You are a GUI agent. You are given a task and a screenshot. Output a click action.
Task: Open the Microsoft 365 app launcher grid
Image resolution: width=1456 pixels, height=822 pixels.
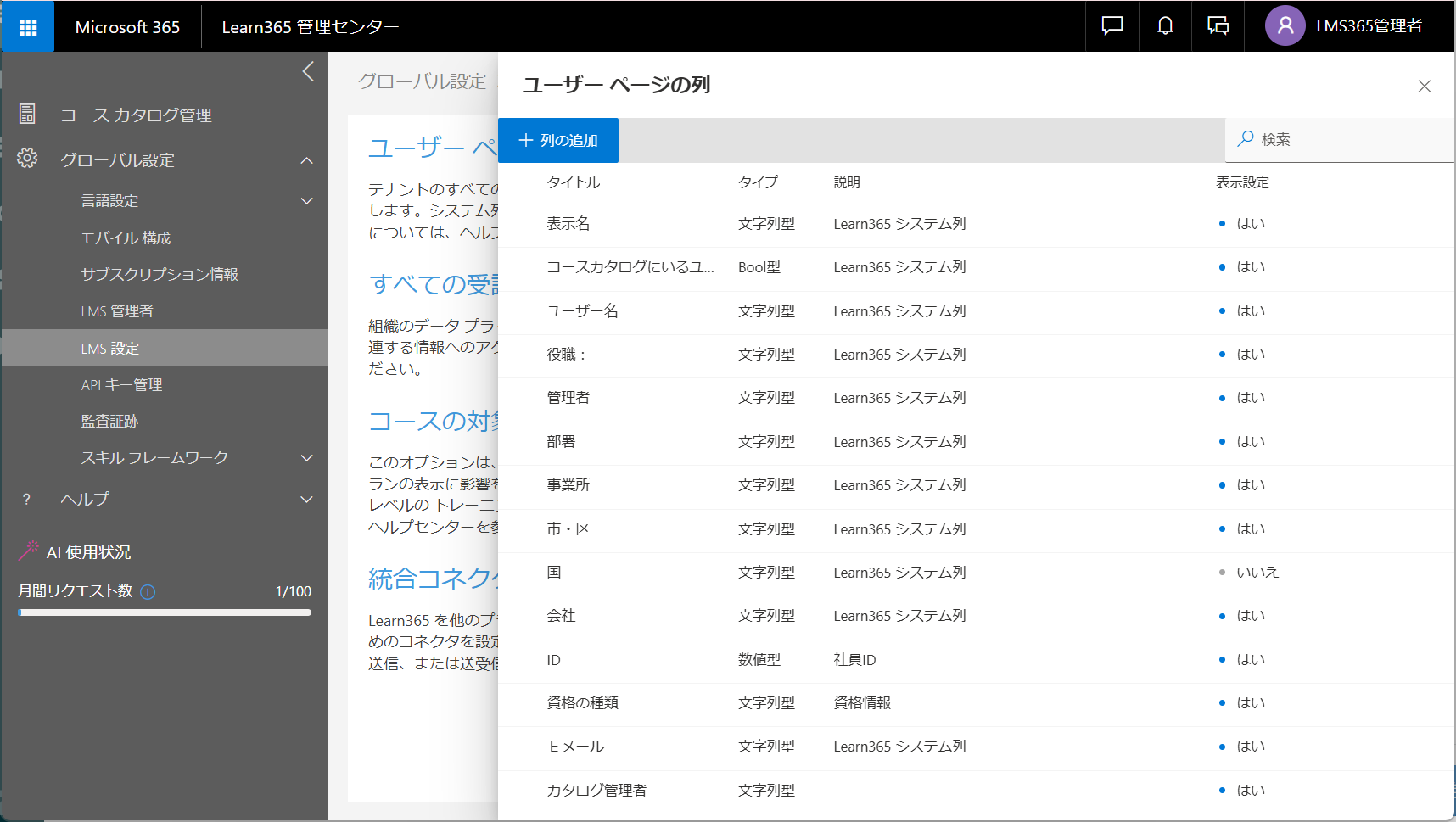pos(27,25)
